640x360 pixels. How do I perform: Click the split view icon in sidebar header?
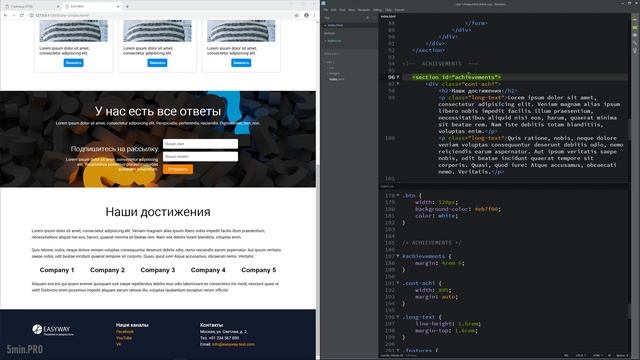point(374,18)
